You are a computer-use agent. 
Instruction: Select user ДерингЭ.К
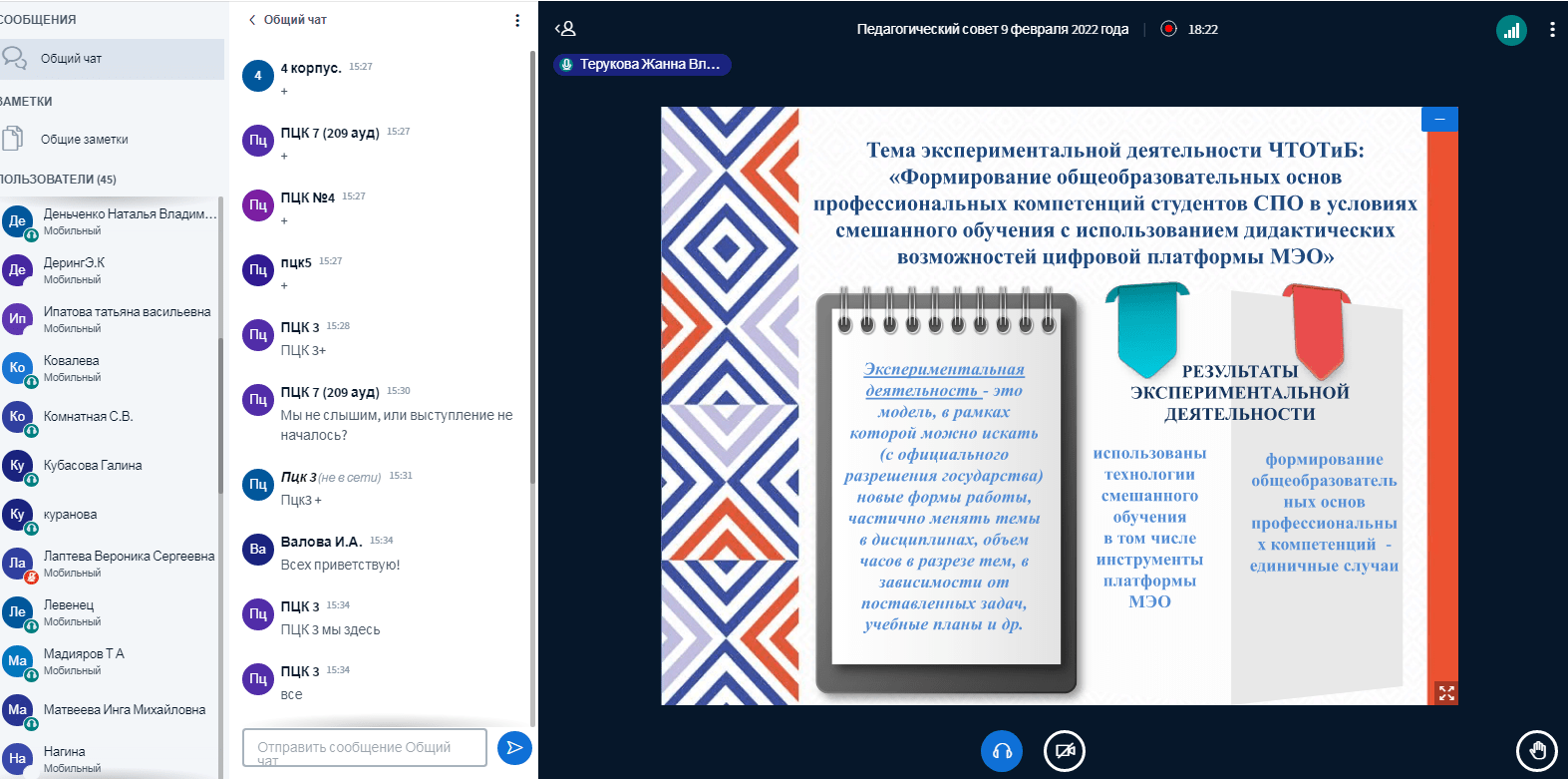(x=110, y=270)
